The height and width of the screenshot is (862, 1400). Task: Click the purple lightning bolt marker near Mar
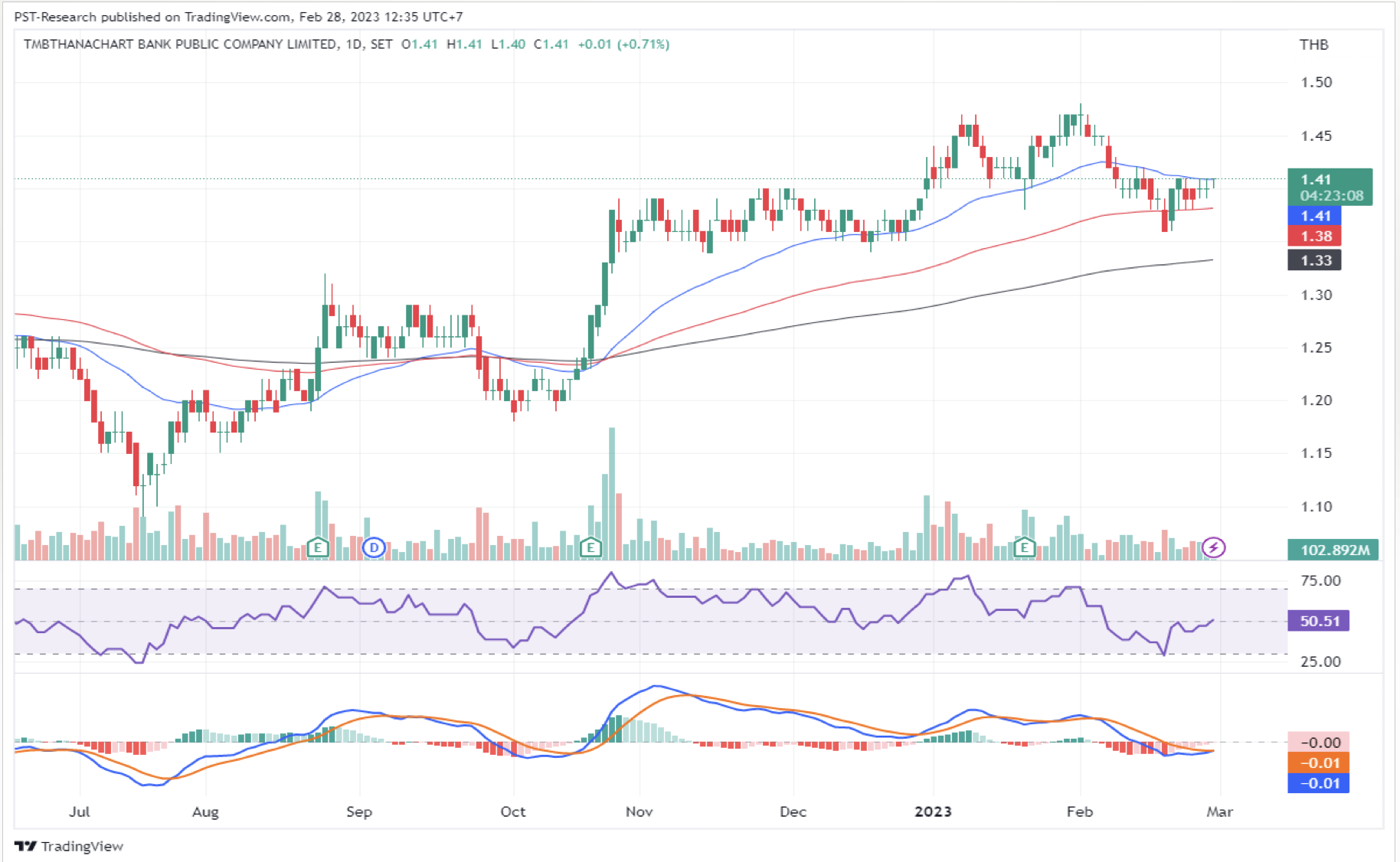(x=1213, y=547)
